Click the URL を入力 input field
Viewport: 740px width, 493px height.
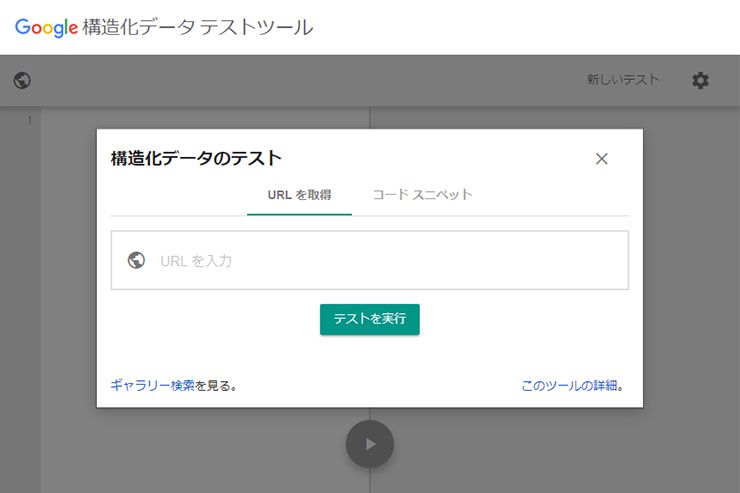(x=370, y=260)
